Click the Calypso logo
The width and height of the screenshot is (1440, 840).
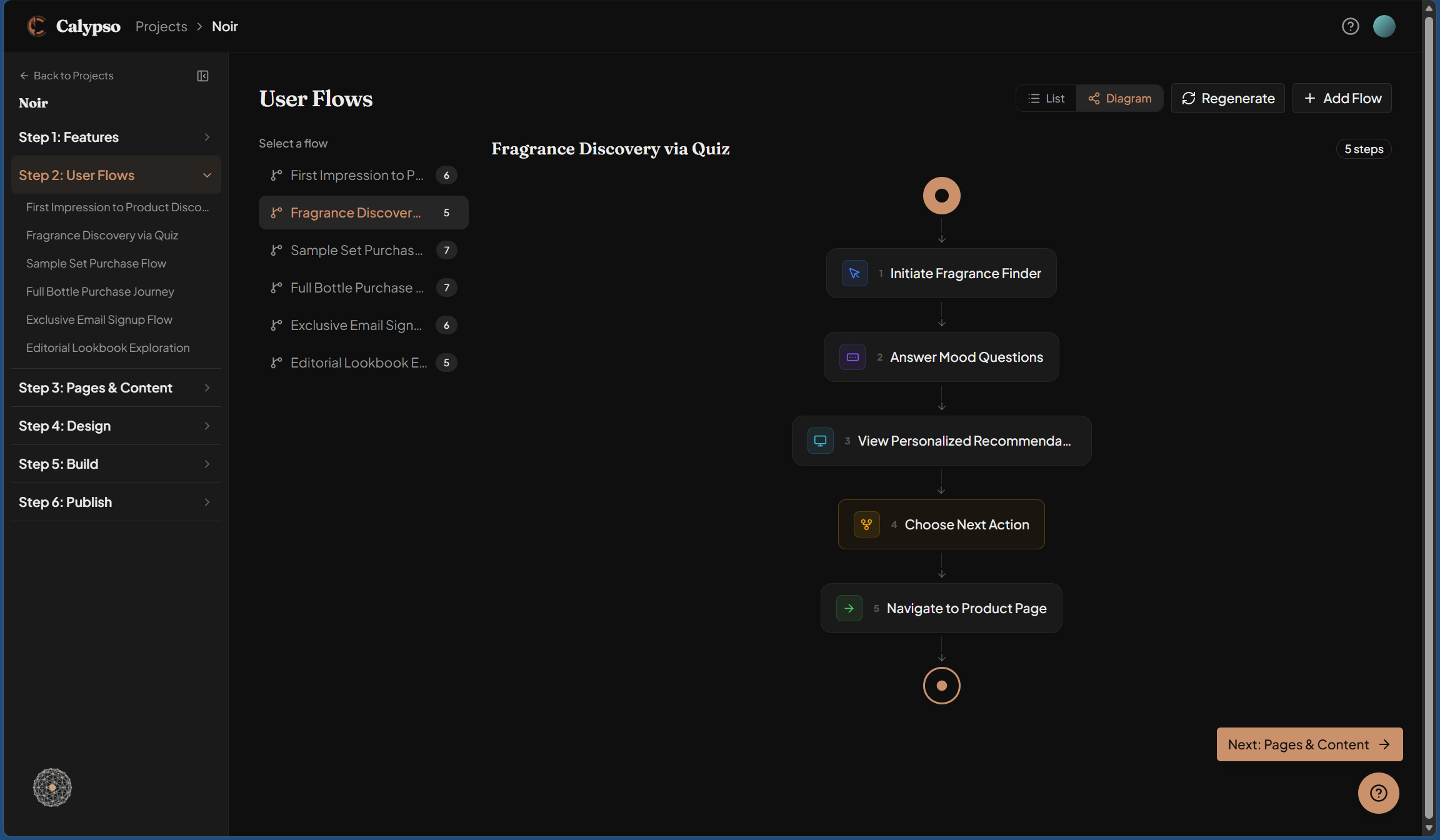(x=36, y=26)
